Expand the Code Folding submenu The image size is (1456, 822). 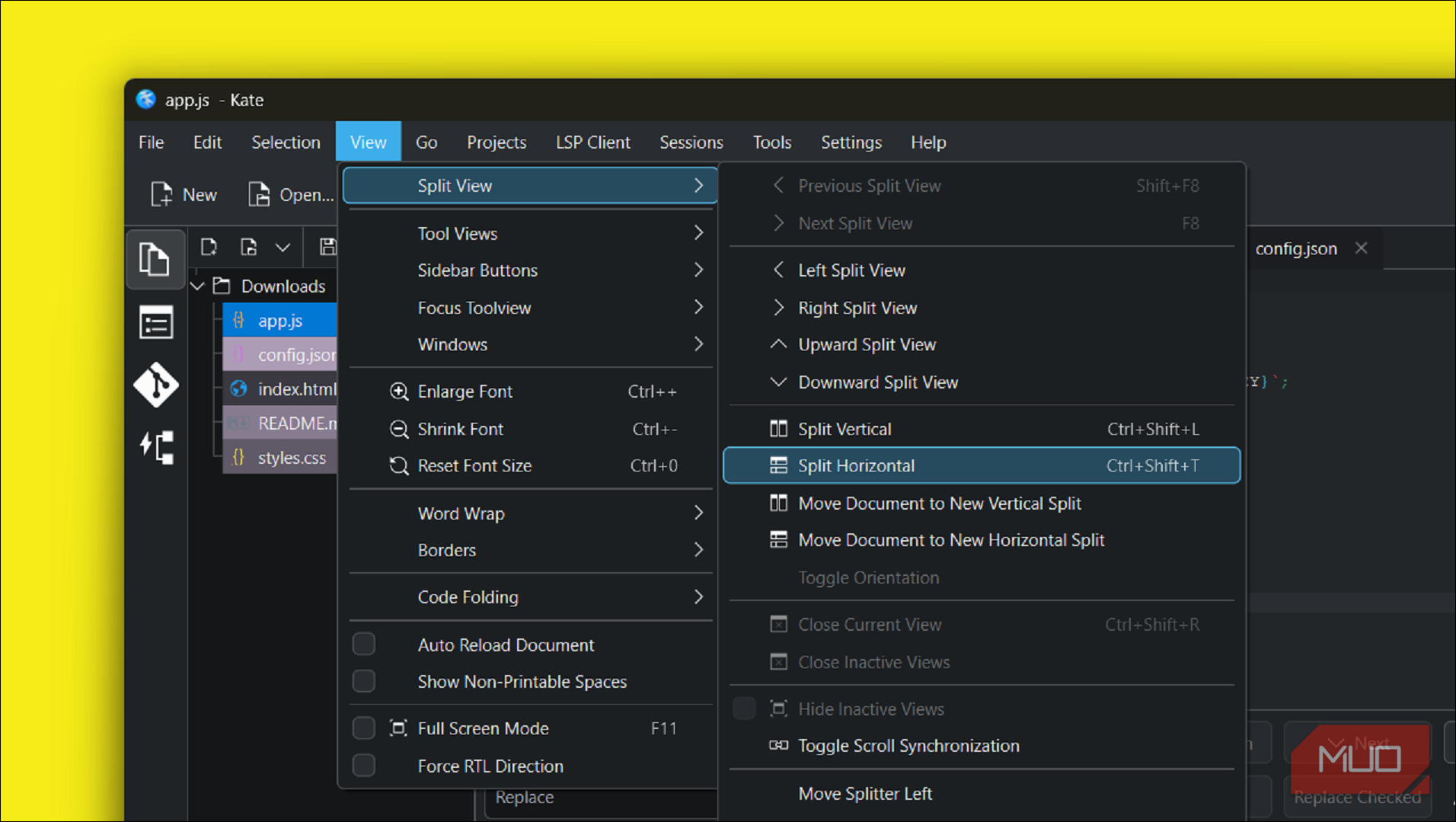coord(530,597)
